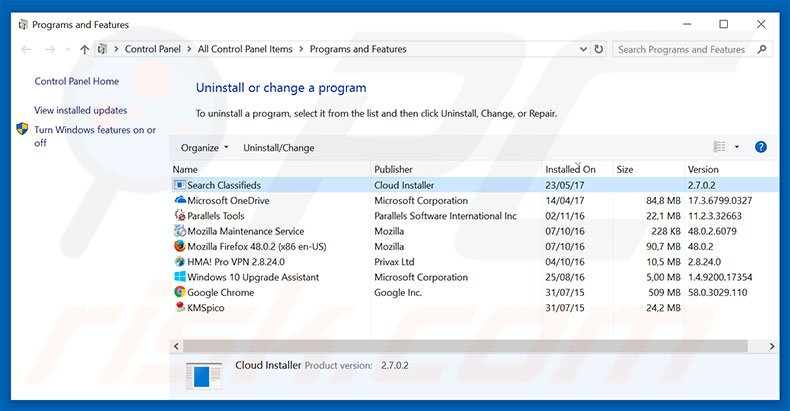The image size is (790, 411).
Task: Click the Programs and Features title bar icon
Action: (x=23, y=24)
